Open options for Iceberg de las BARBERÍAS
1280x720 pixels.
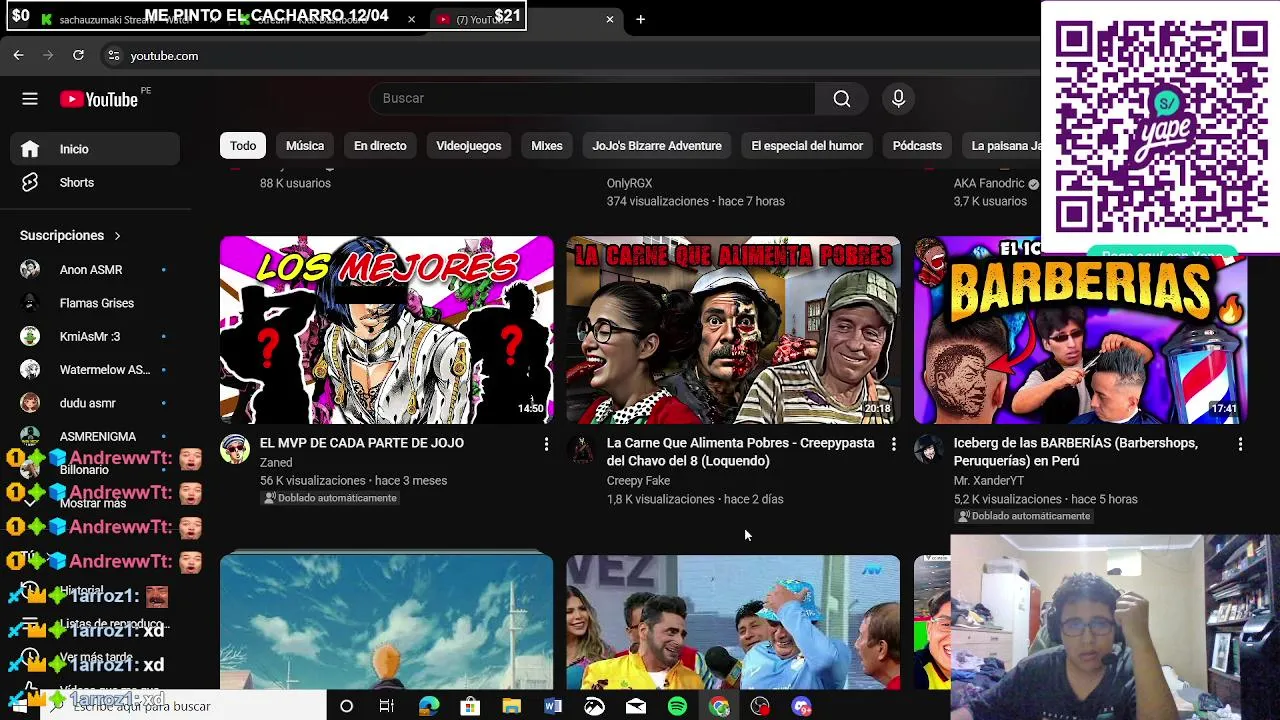(x=1240, y=444)
